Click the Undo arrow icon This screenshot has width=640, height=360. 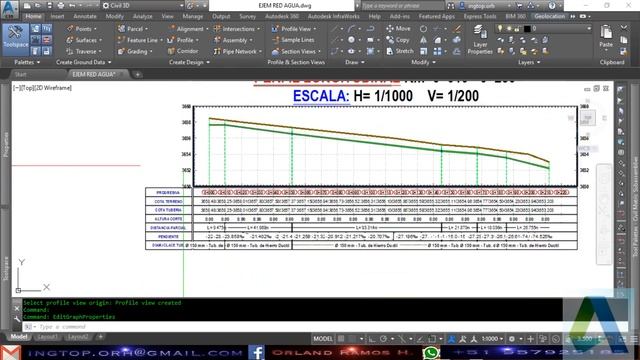pos(72,6)
